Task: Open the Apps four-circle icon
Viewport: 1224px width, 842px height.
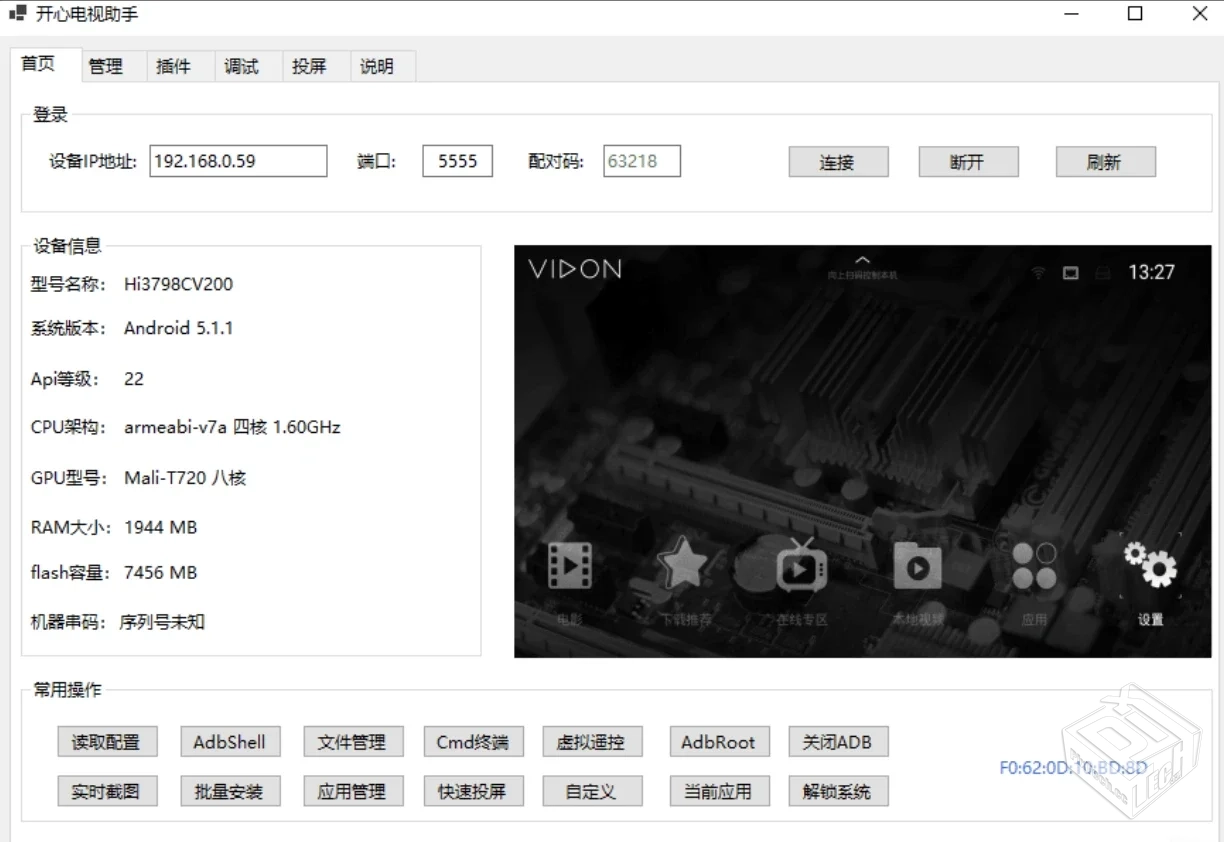Action: tap(1034, 566)
